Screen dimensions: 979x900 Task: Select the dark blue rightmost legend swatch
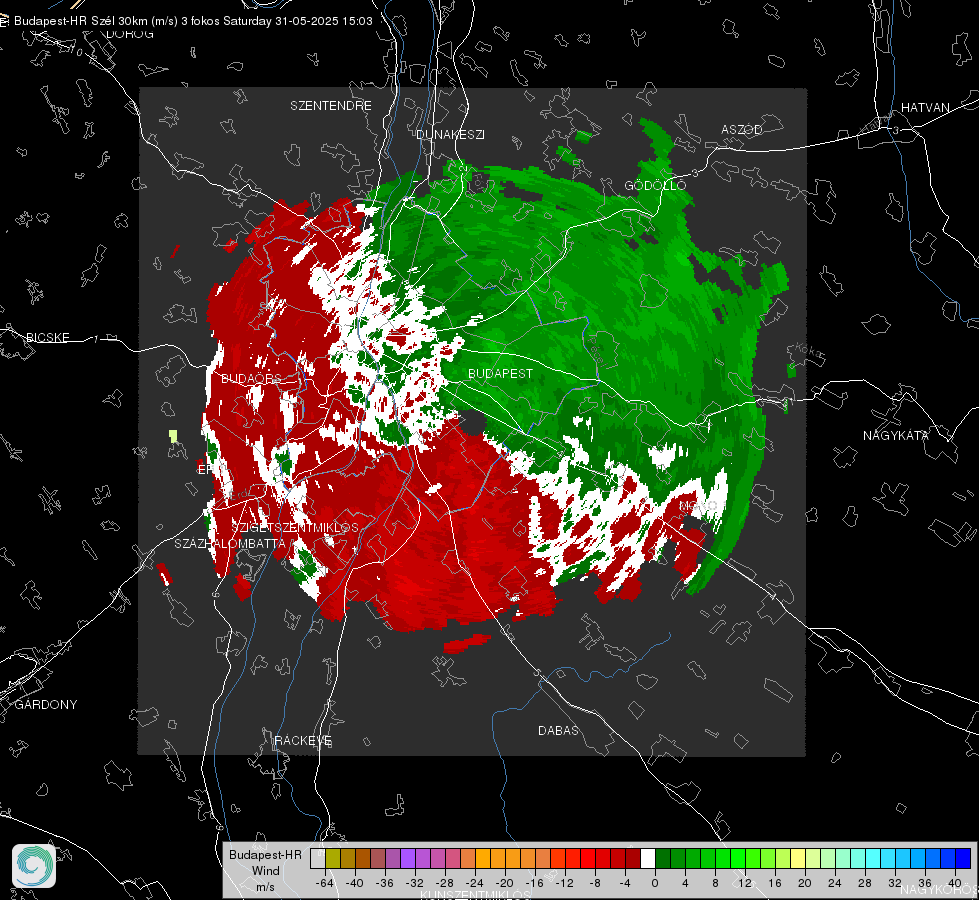point(963,858)
